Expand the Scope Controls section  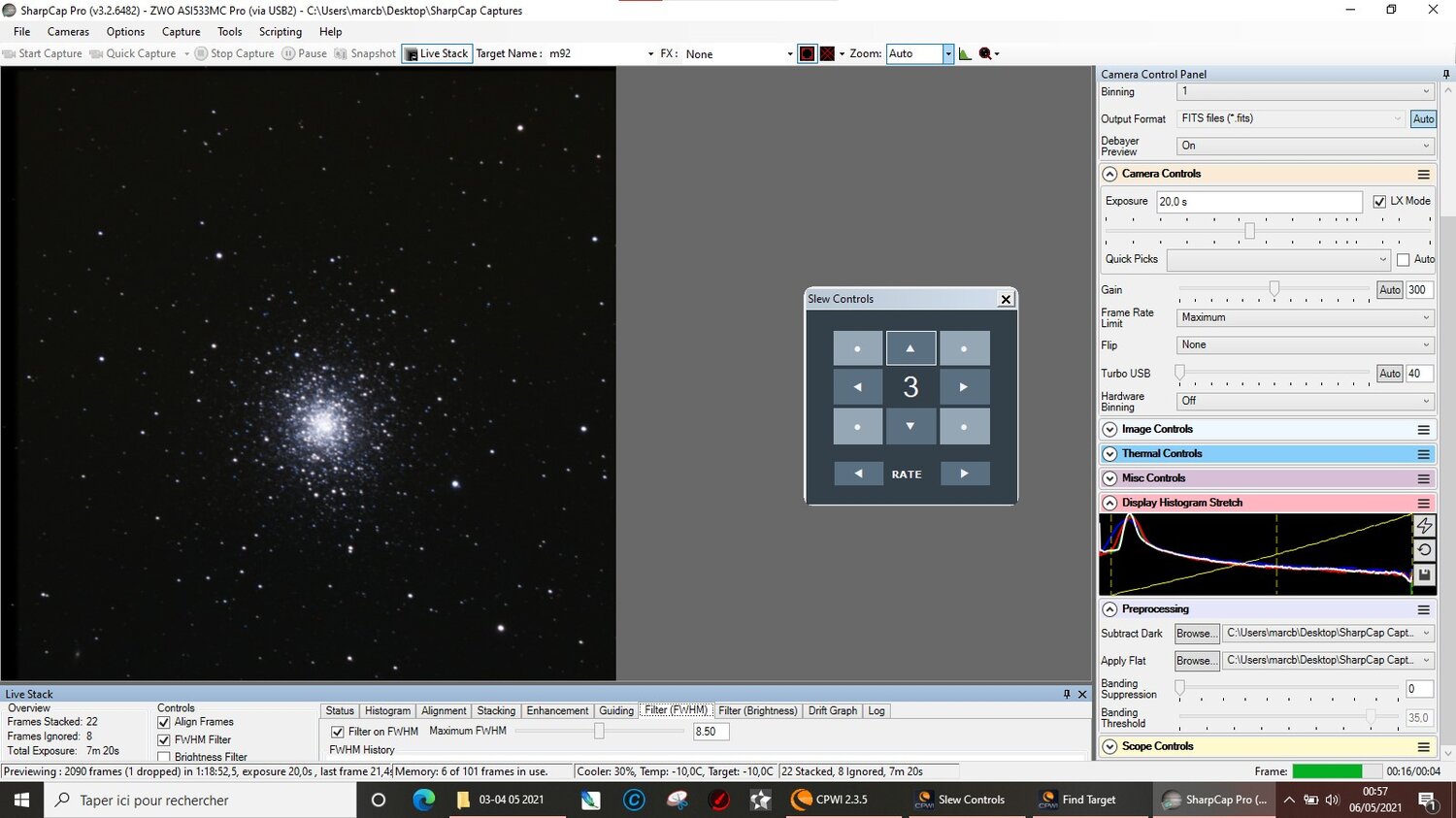(x=1109, y=746)
